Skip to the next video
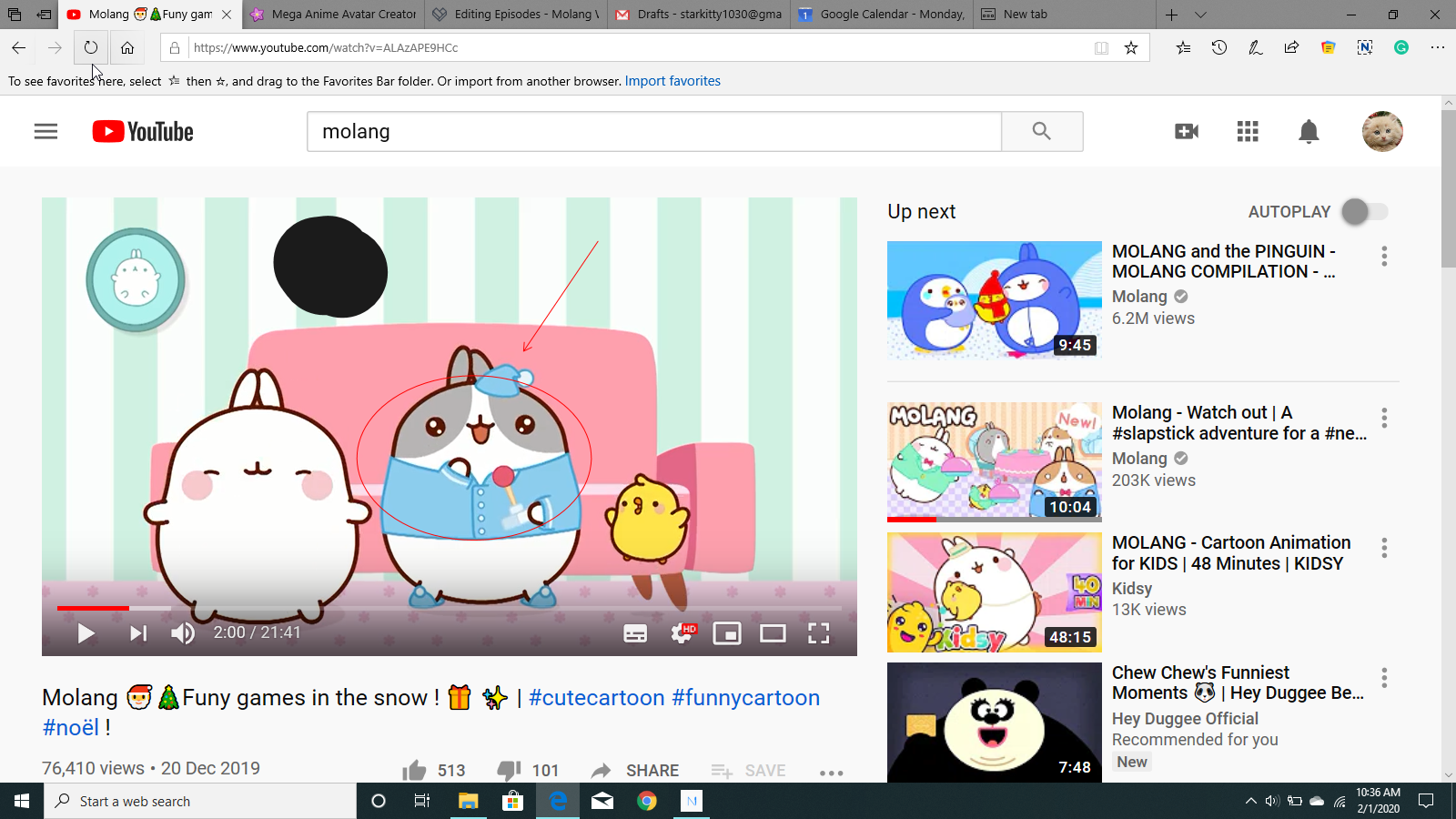 pos(137,633)
